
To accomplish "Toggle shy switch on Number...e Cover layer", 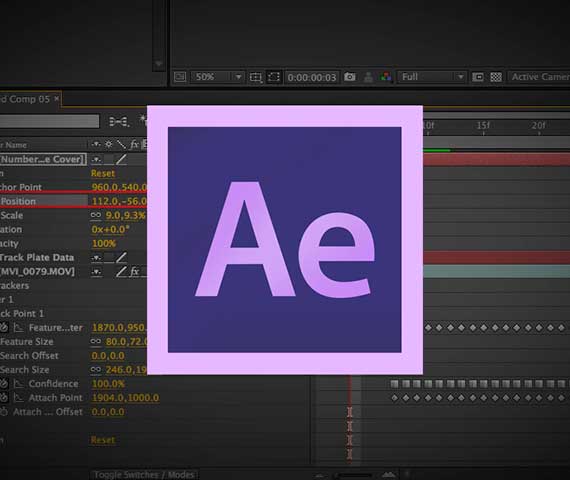I will click(96, 159).
